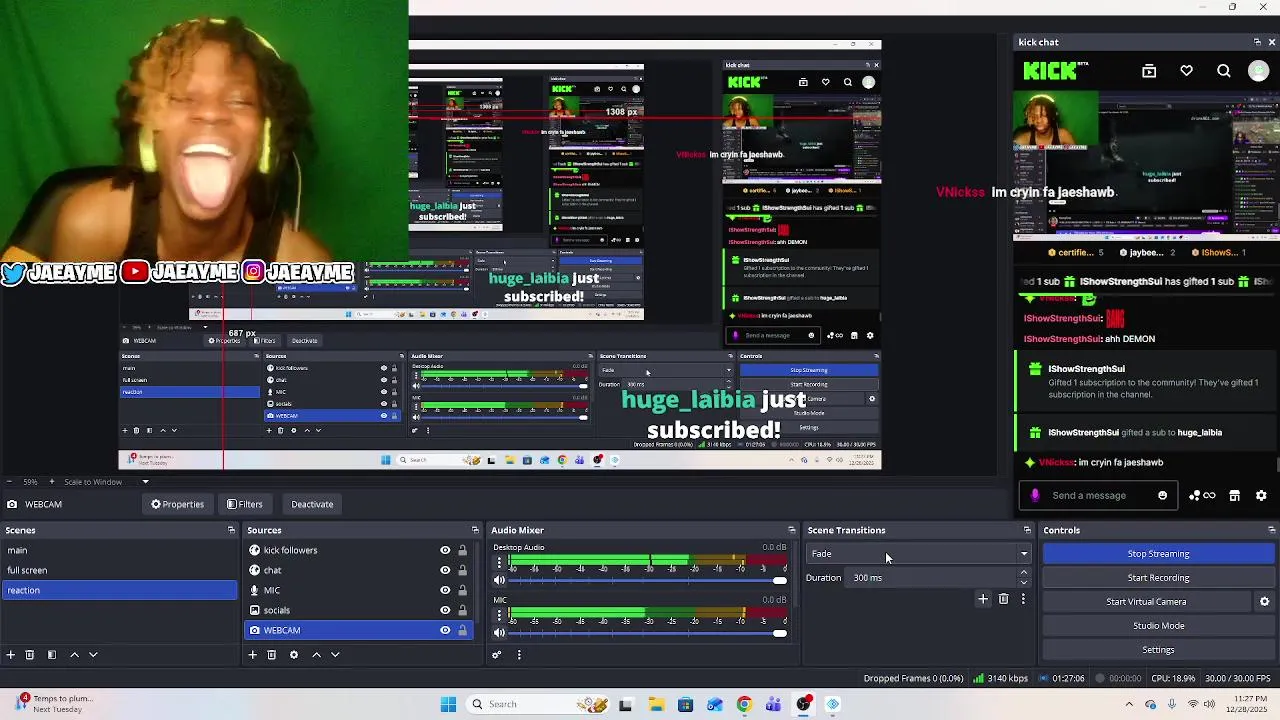The height and width of the screenshot is (720, 1280).
Task: Move source down in Sources toolbar
Action: coord(335,655)
